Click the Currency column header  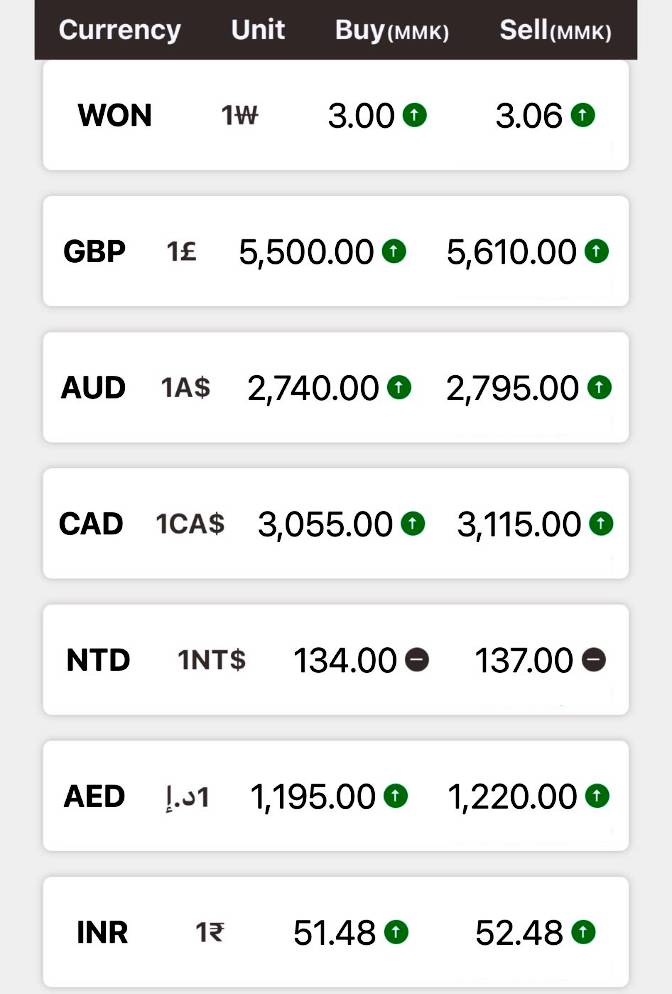(120, 30)
